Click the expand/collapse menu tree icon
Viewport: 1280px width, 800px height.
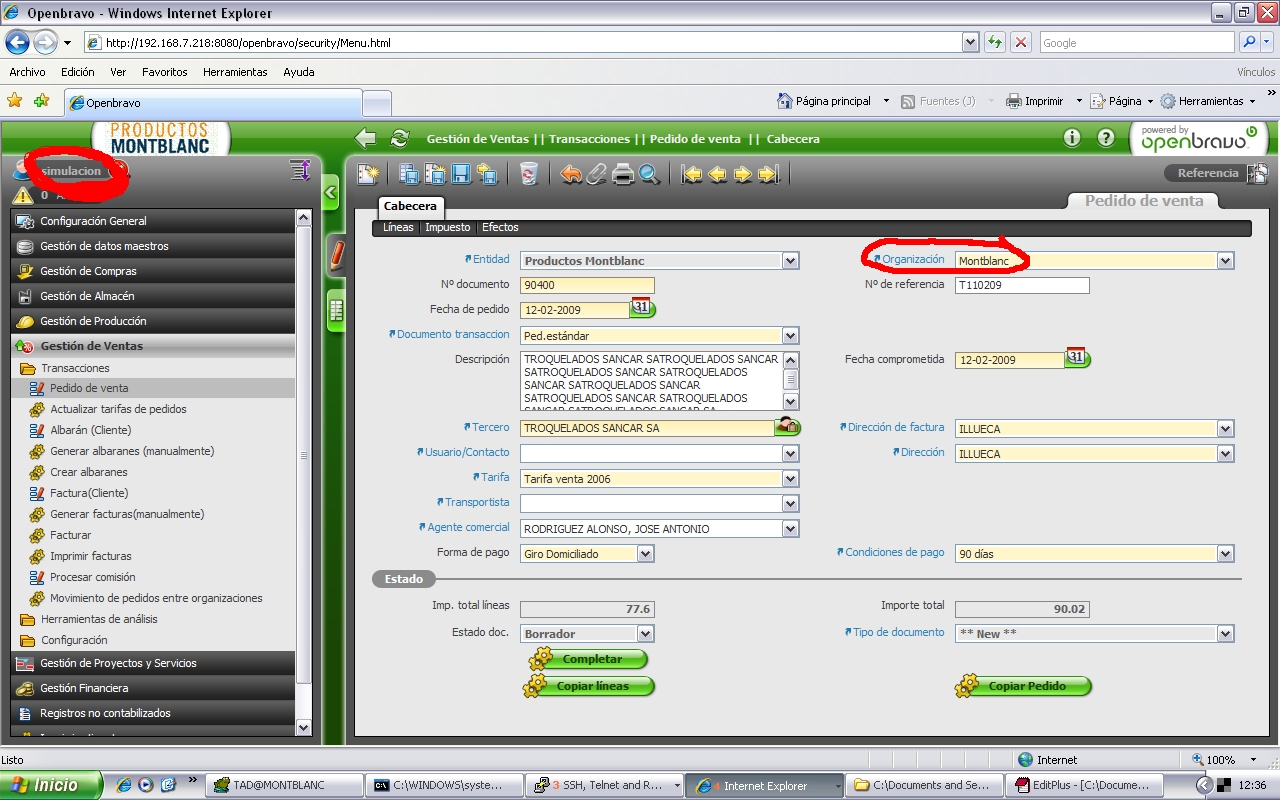click(x=300, y=170)
